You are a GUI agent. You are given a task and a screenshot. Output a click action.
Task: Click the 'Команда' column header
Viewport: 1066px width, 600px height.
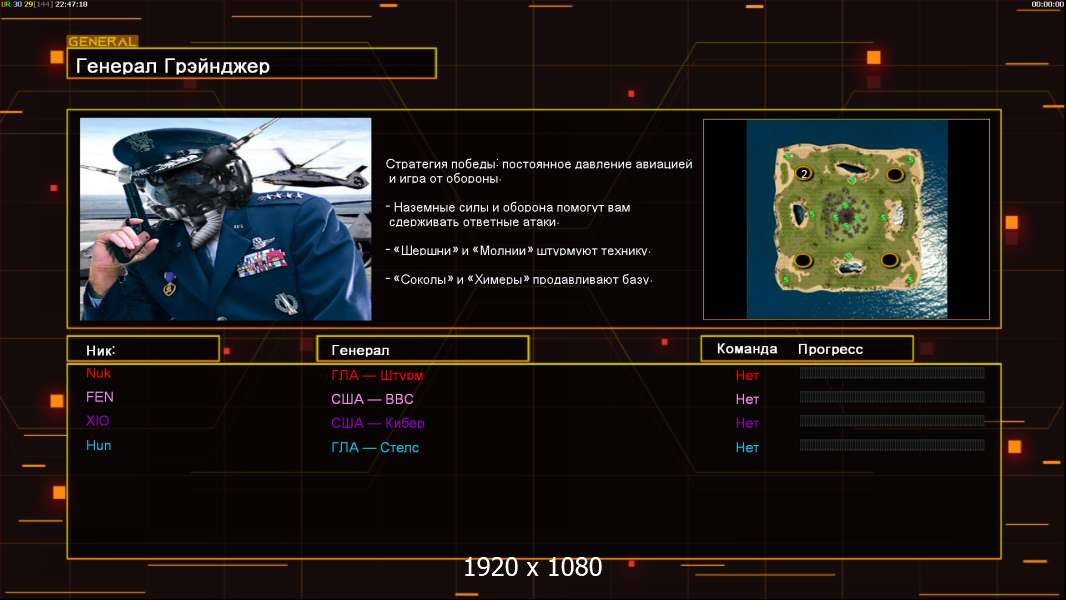point(747,349)
